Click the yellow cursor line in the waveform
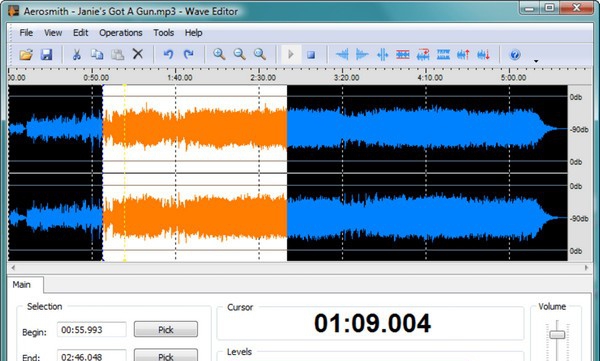The height and width of the screenshot is (361, 600). pyautogui.click(x=124, y=173)
